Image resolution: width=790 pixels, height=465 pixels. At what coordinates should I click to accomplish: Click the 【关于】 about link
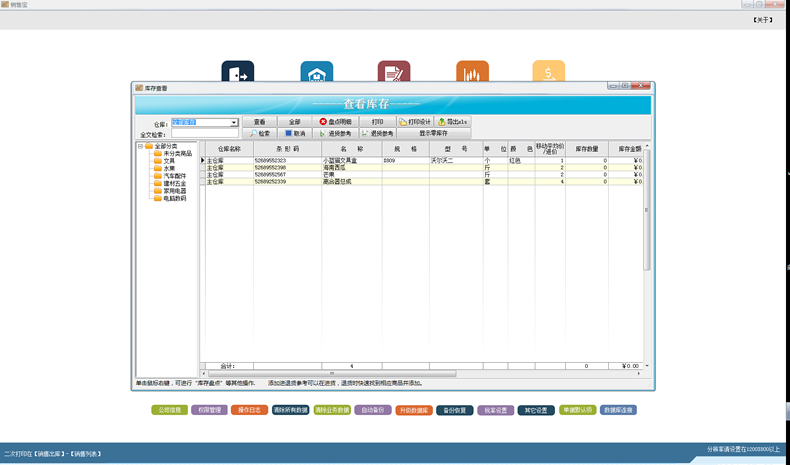763,20
